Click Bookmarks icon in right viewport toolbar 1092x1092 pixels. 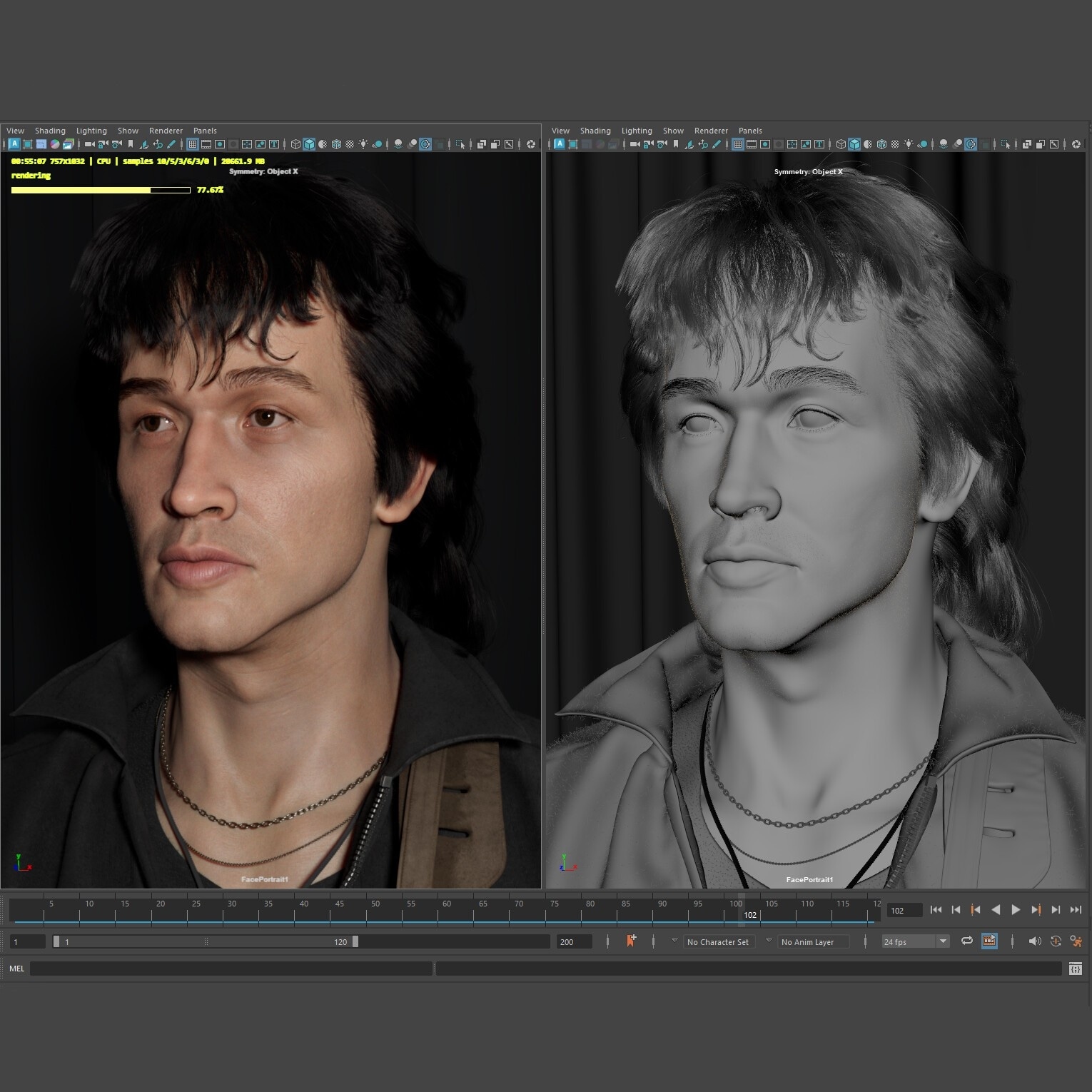[x=675, y=144]
